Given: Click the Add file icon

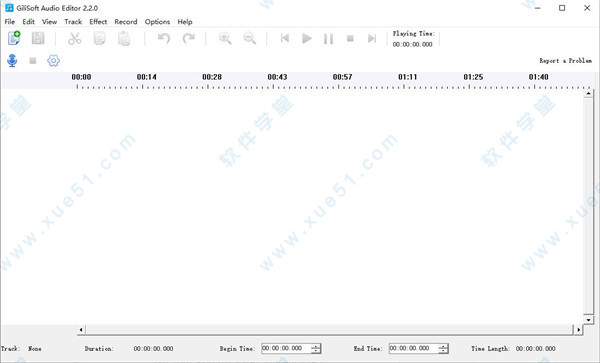Looking at the screenshot, I should [14, 38].
